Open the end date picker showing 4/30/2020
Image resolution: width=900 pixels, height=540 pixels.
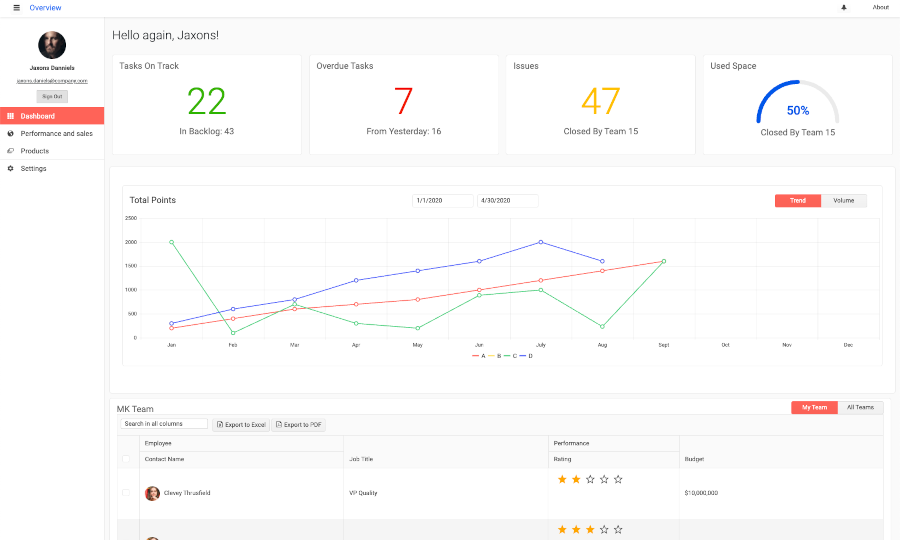coord(507,201)
